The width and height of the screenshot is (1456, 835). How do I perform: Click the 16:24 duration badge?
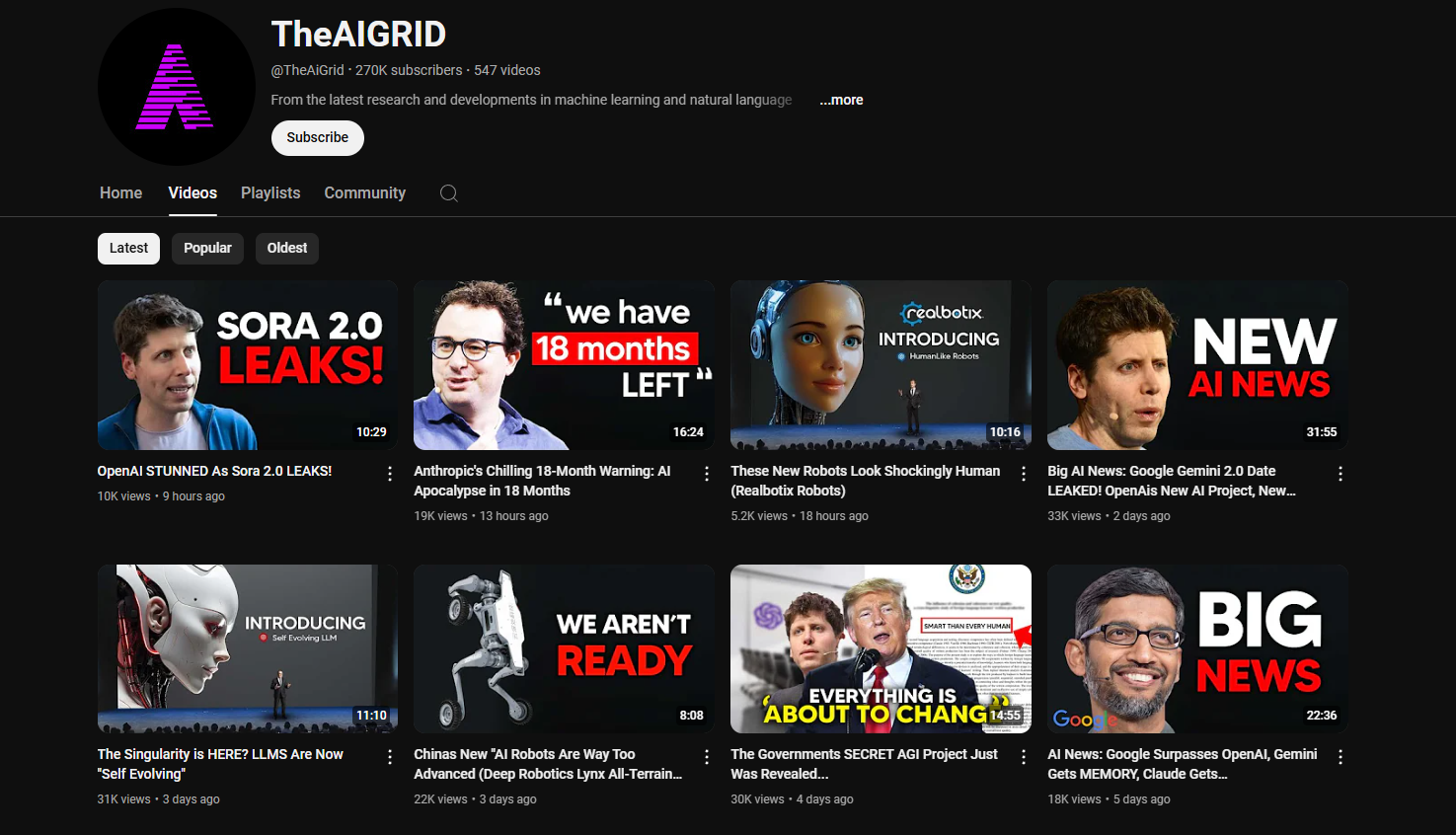tap(688, 432)
